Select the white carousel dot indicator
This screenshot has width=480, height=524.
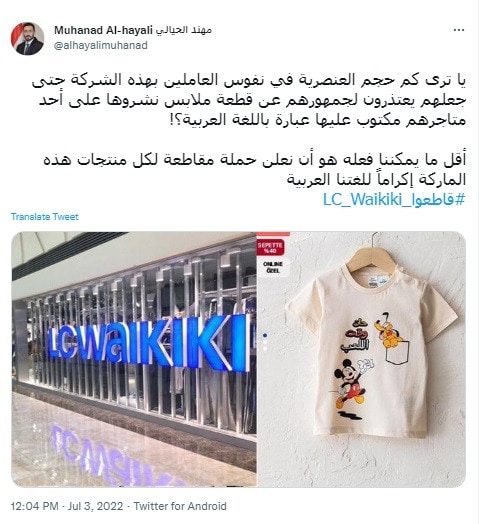click(x=265, y=349)
